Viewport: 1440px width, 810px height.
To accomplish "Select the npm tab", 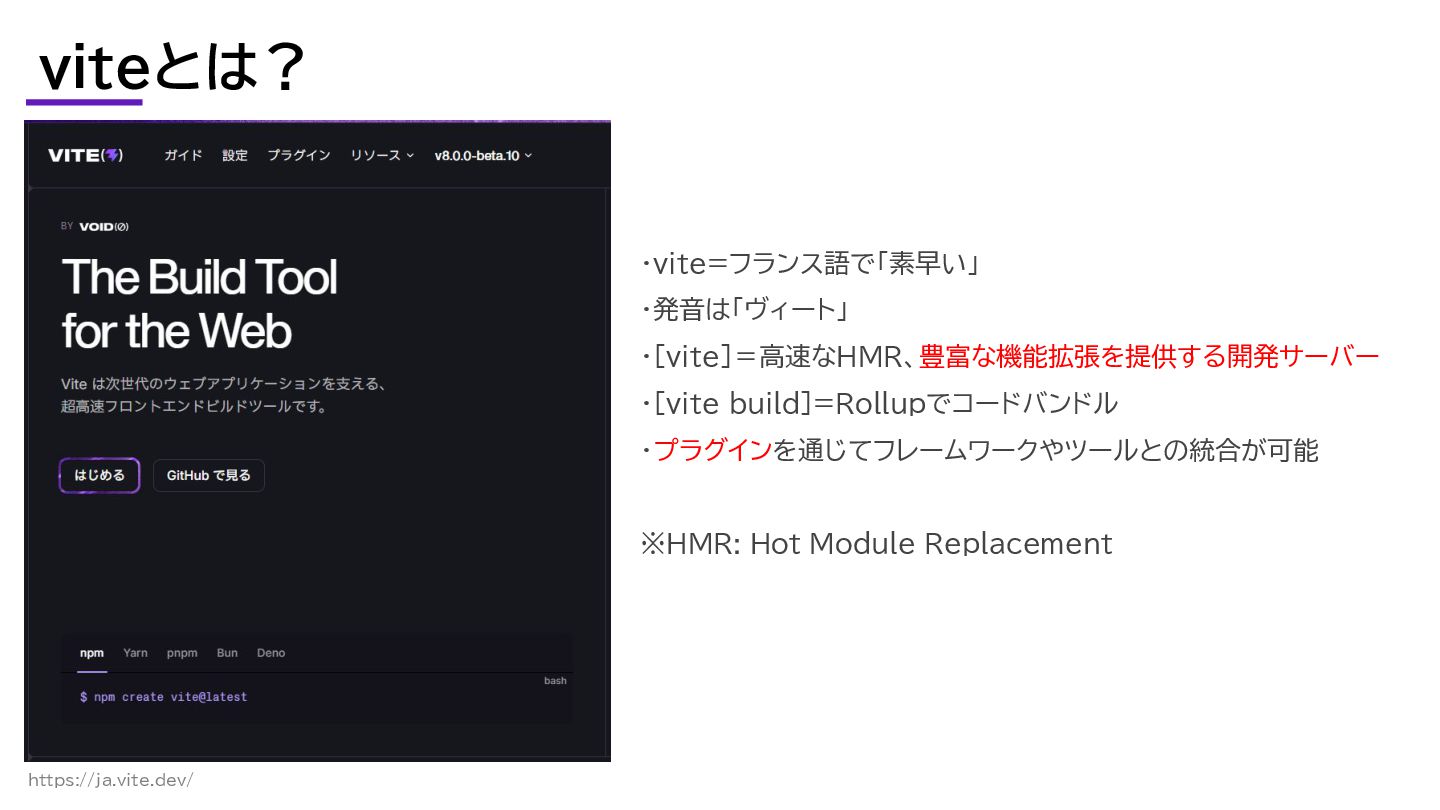I will (x=92, y=653).
